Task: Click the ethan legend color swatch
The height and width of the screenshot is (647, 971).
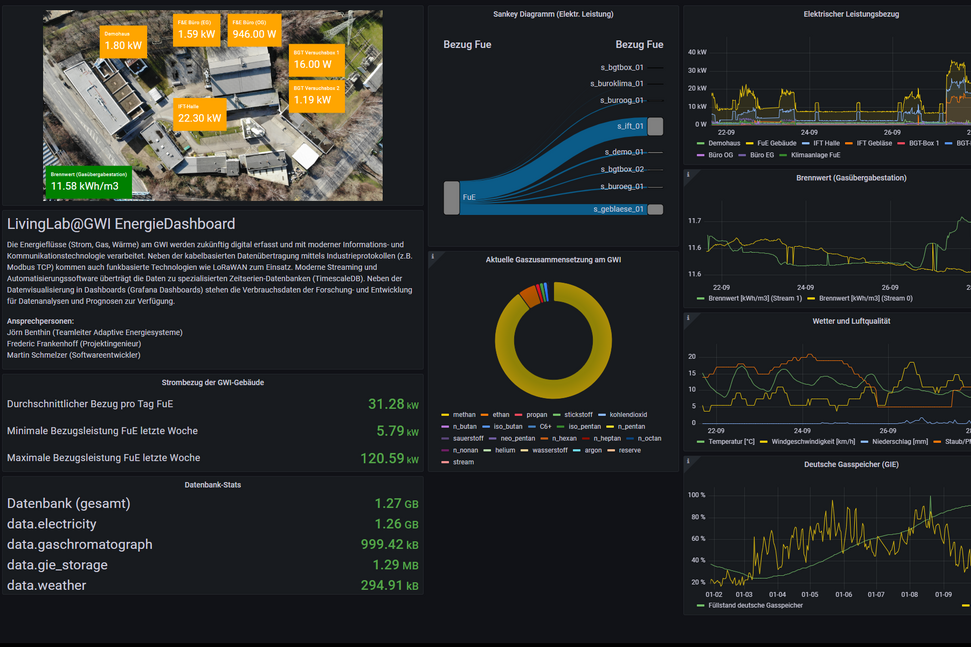Action: [485, 414]
